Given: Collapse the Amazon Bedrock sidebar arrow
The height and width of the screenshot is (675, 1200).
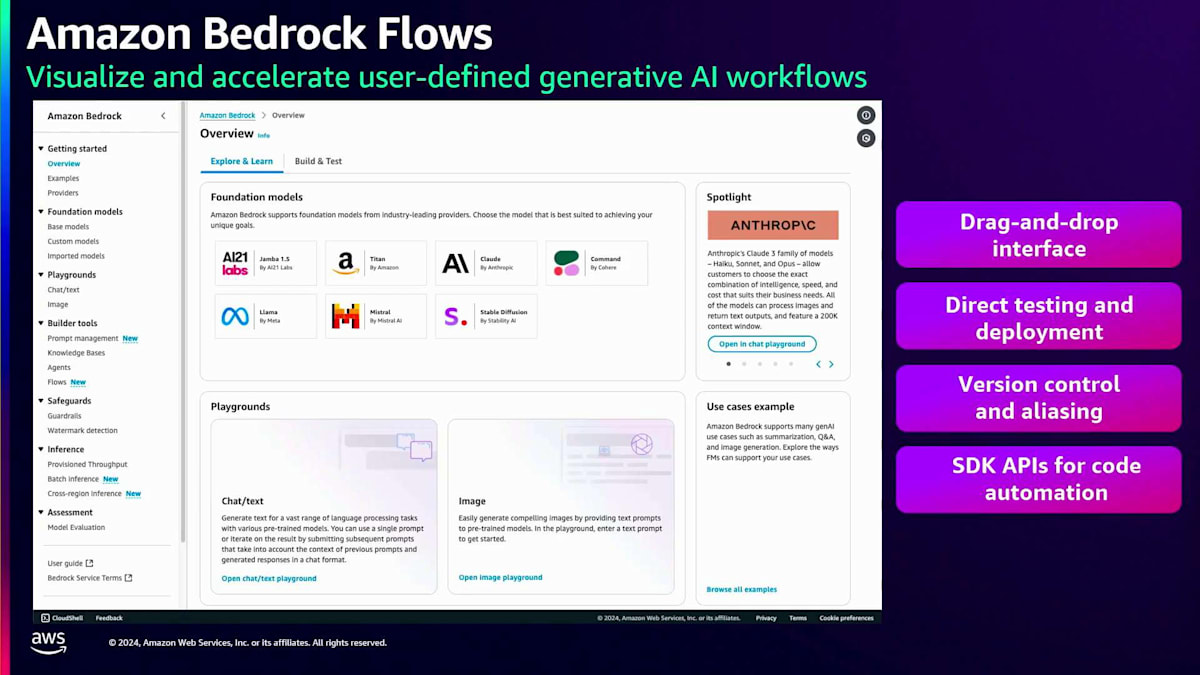Looking at the screenshot, I should click(x=163, y=116).
